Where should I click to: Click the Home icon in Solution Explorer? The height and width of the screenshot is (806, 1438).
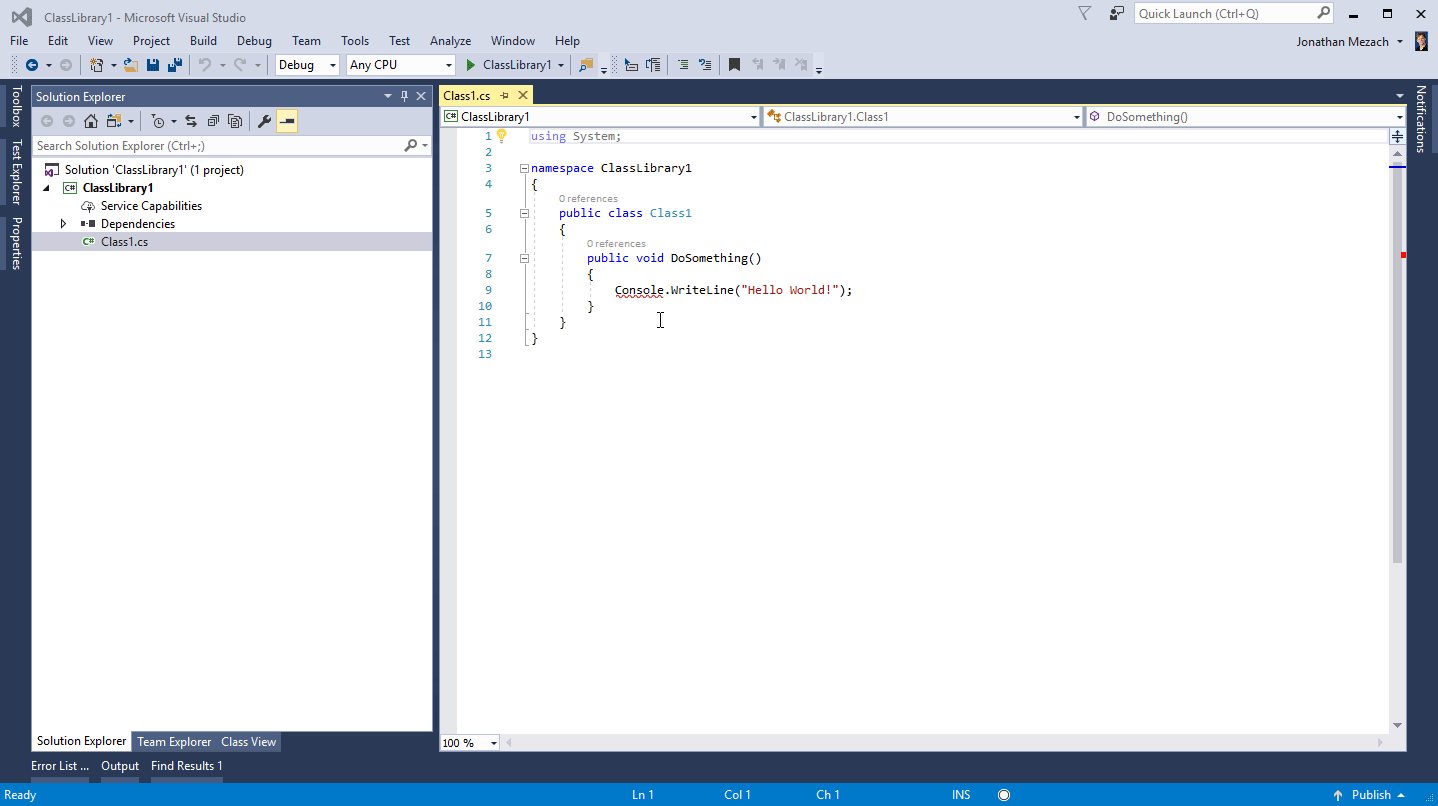(x=91, y=121)
